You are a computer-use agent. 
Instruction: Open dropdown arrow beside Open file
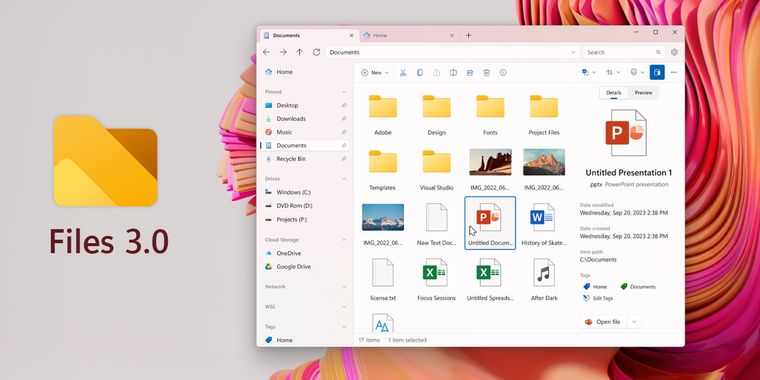click(634, 322)
